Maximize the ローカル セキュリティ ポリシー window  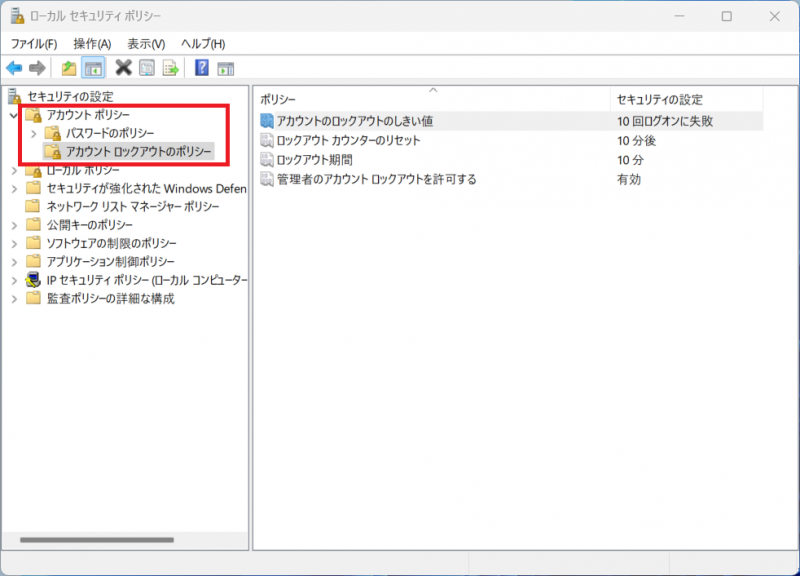click(727, 16)
